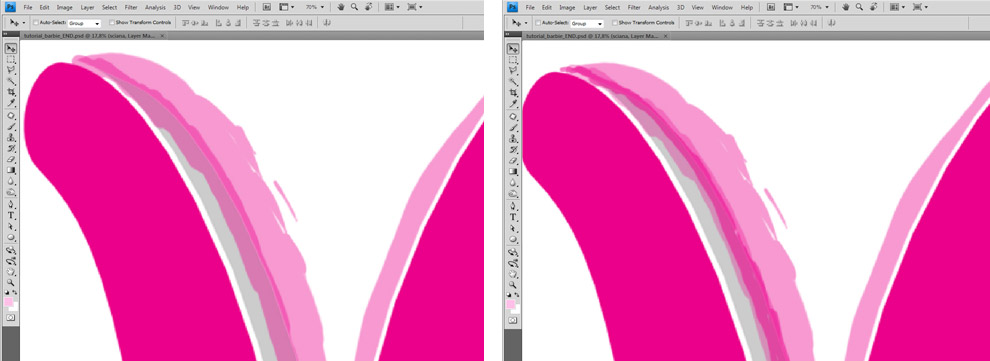Toggle Auto-Select checkbox in left screenshot
The height and width of the screenshot is (361, 990).
click(36, 23)
